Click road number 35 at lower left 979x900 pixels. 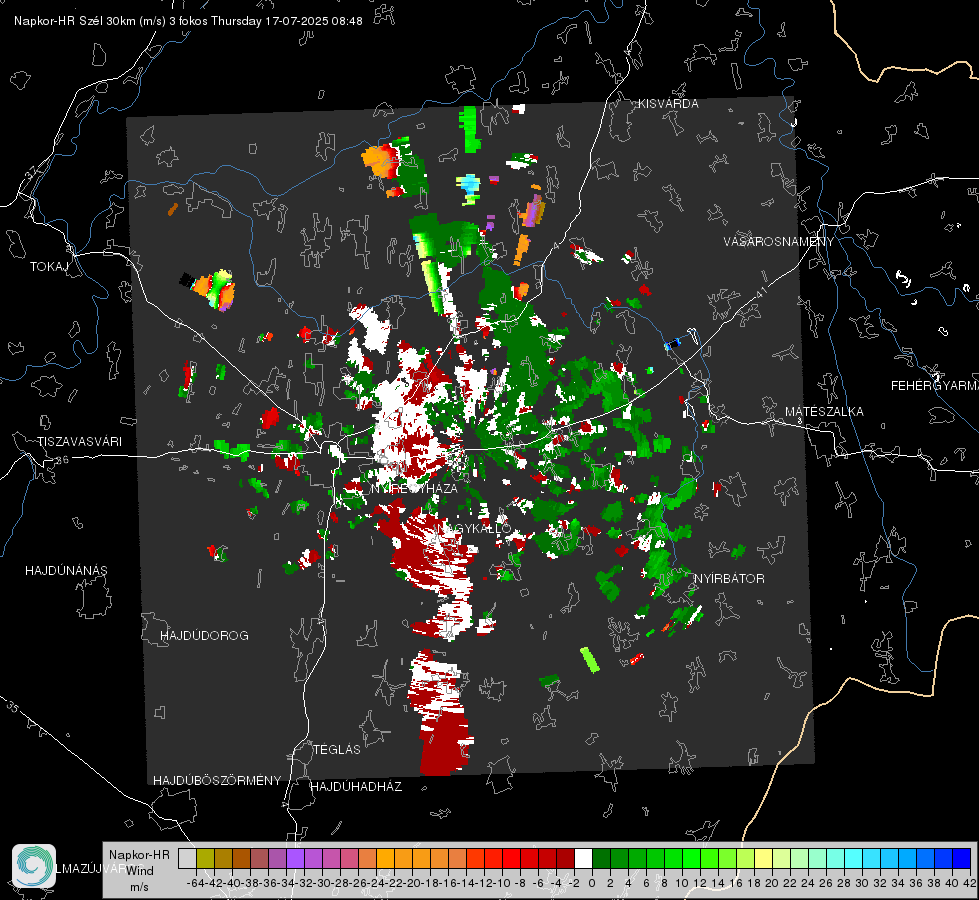[13, 707]
